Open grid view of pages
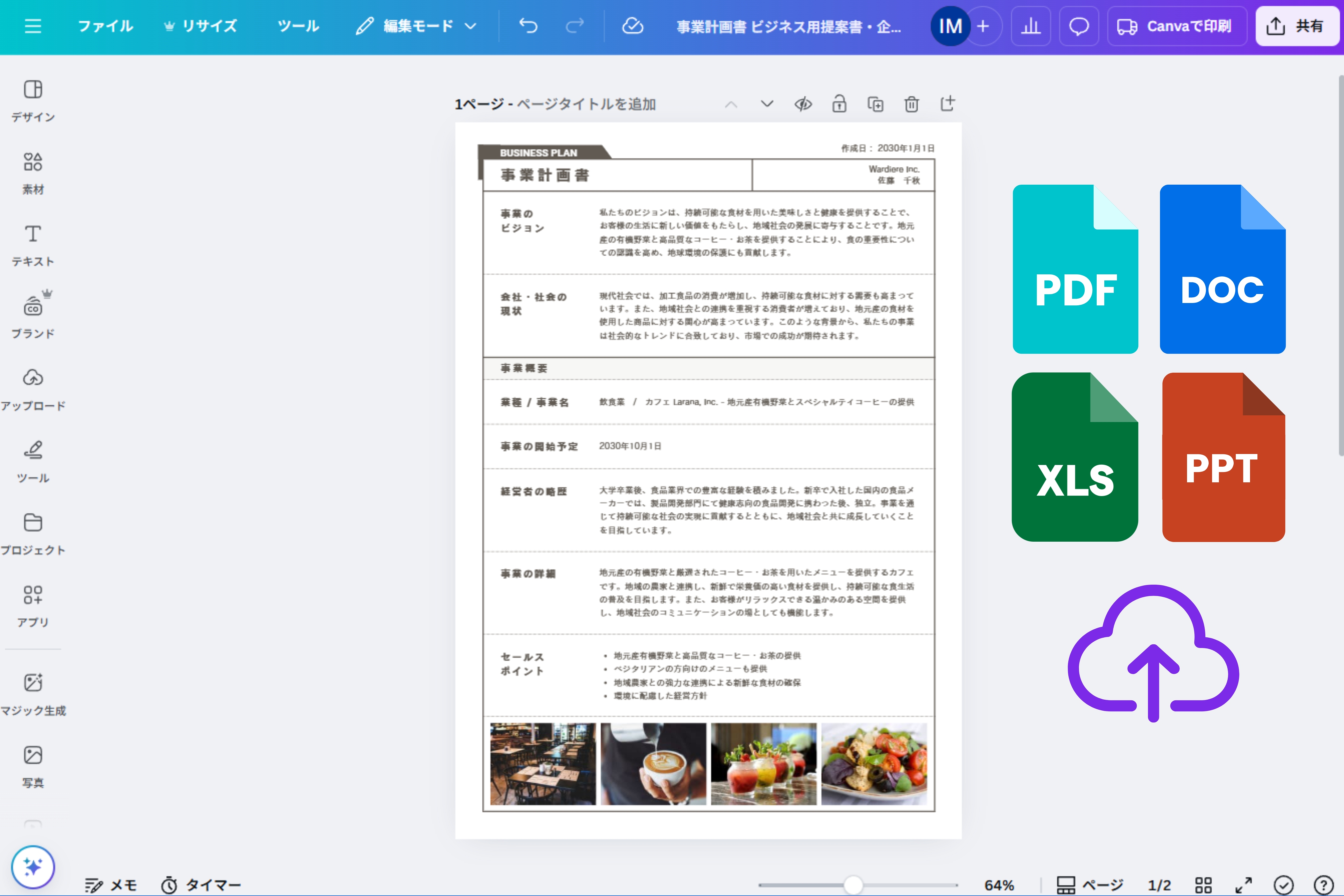 [1203, 885]
